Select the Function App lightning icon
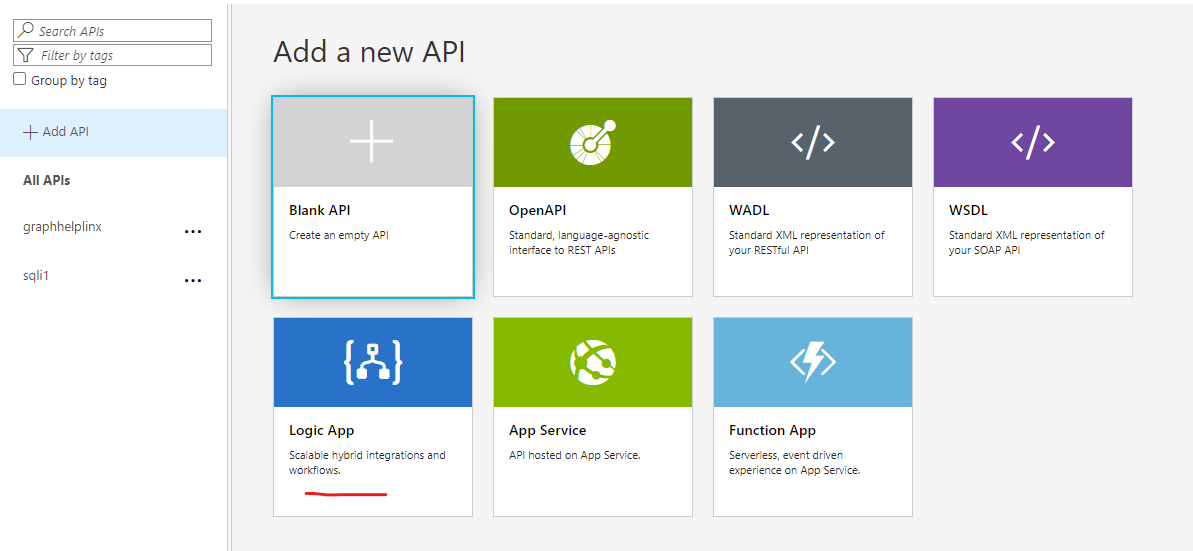 (812, 363)
